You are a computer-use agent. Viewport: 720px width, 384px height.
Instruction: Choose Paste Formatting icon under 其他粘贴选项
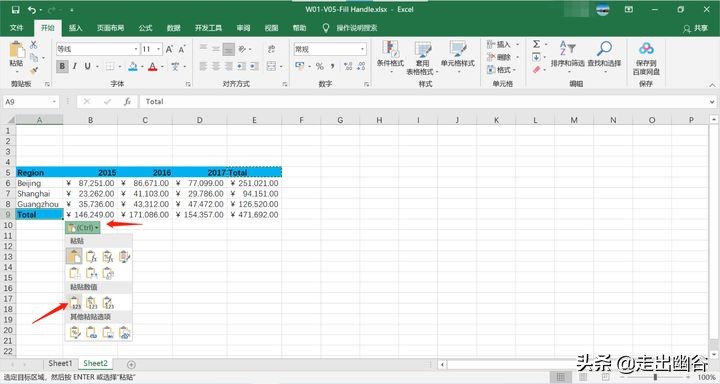(x=75, y=332)
